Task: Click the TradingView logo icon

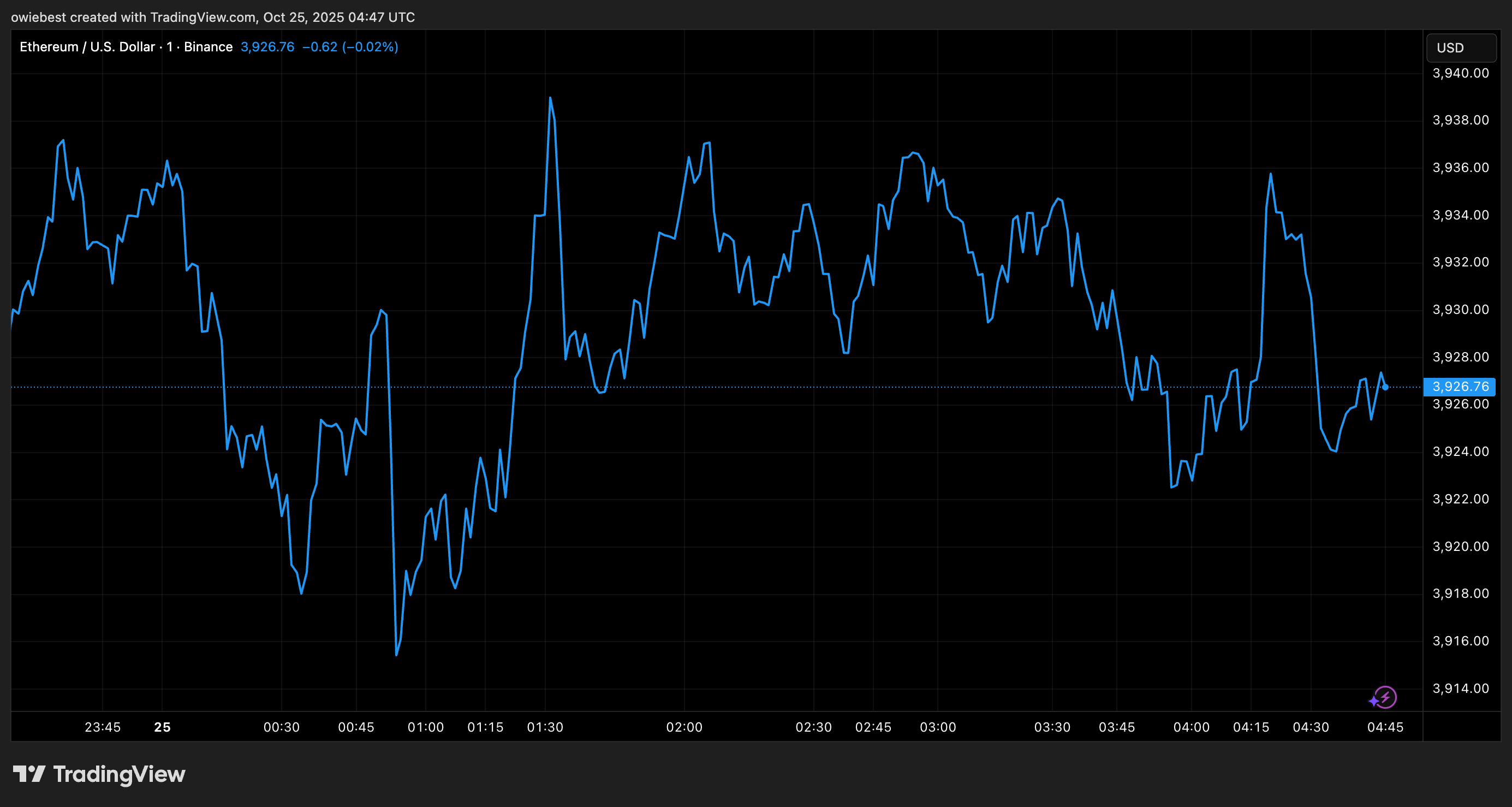Action: 29,774
